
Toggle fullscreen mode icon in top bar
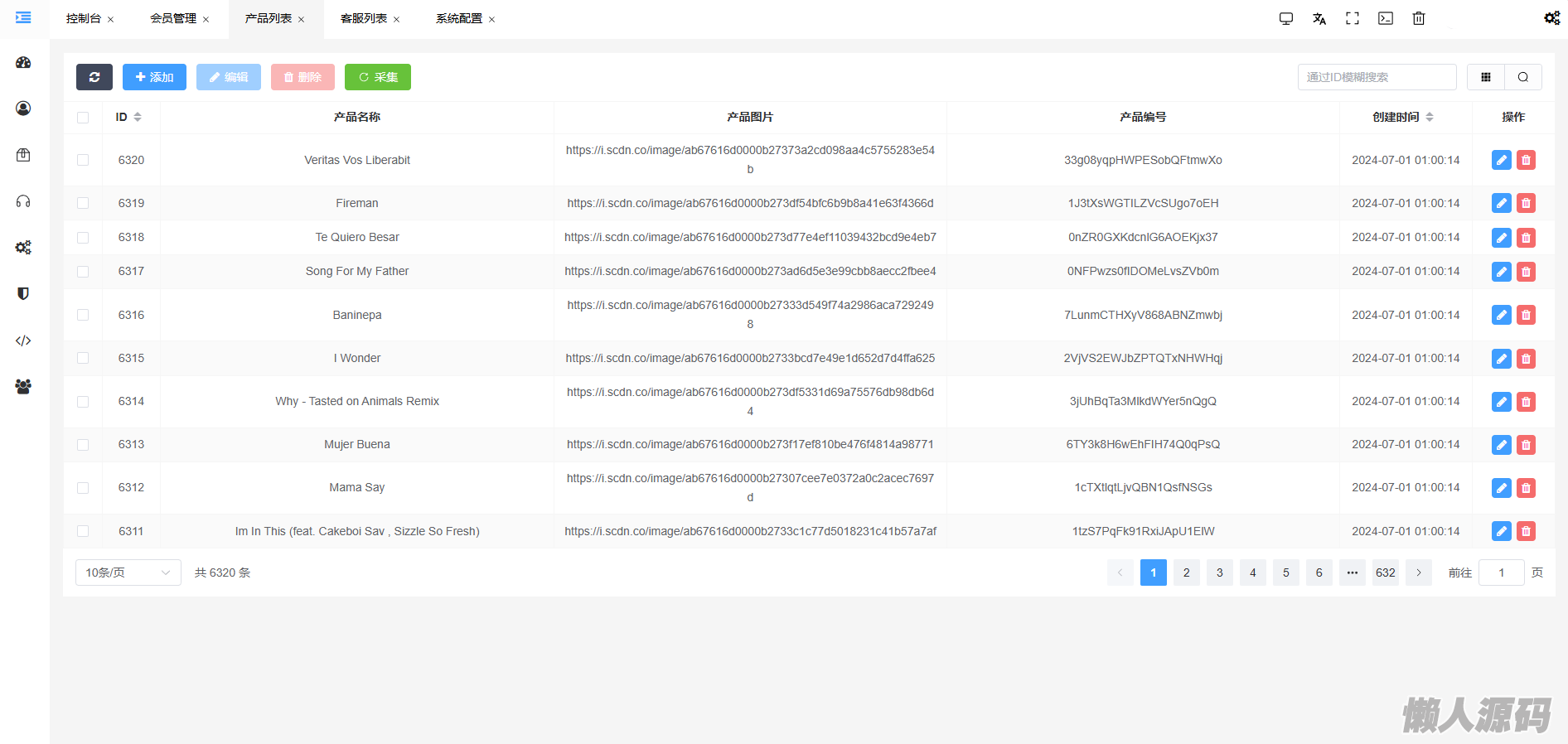(x=1353, y=18)
